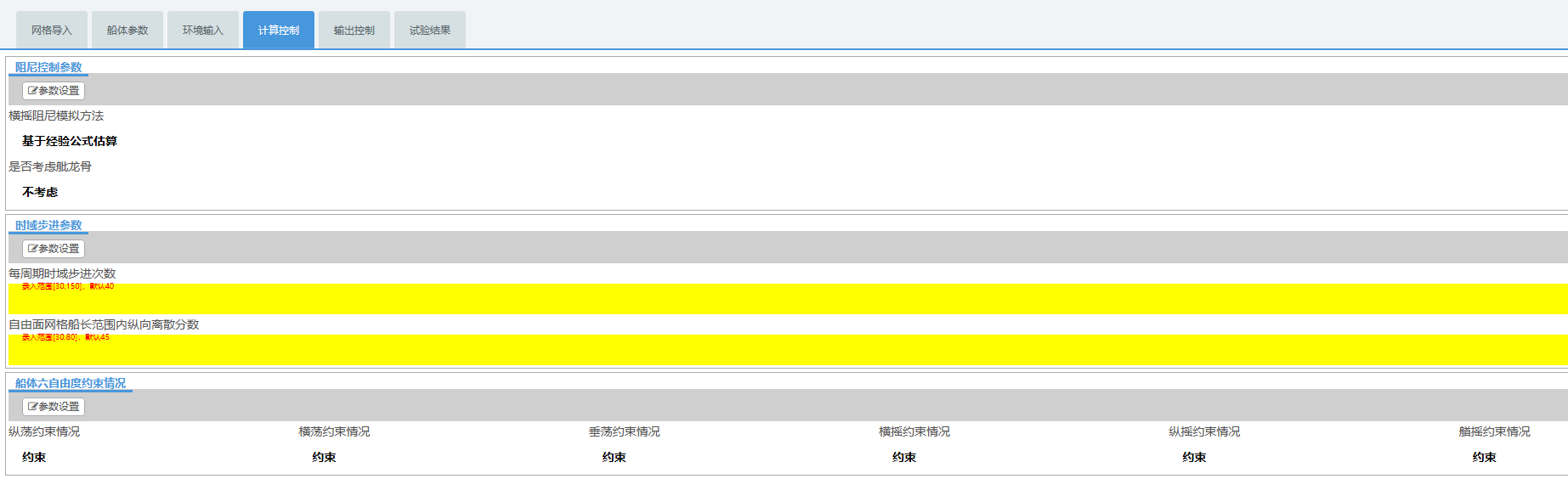Go to the 环境输入 tab
Viewport: 1568px width, 479px height.
point(203,31)
